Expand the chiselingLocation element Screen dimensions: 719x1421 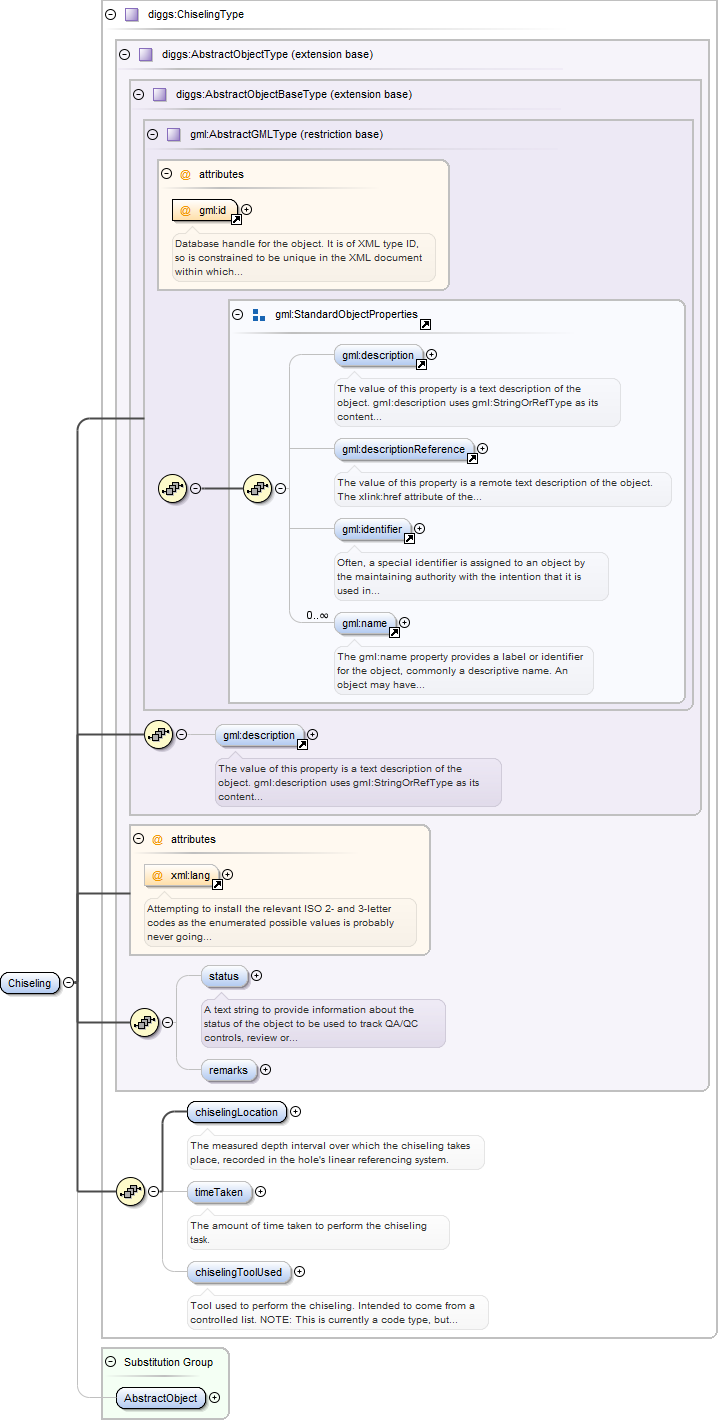tap(296, 1111)
